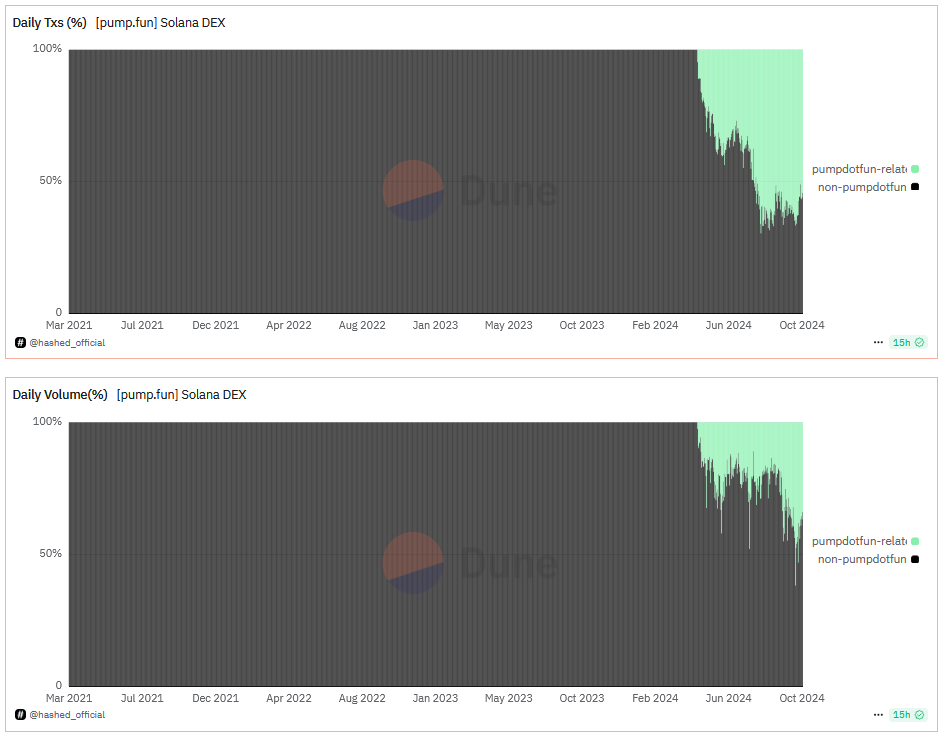Click the black non-pumpdotfun swatch in Daily Volume legend
Screen dimensions: 944x739
pos(915,560)
